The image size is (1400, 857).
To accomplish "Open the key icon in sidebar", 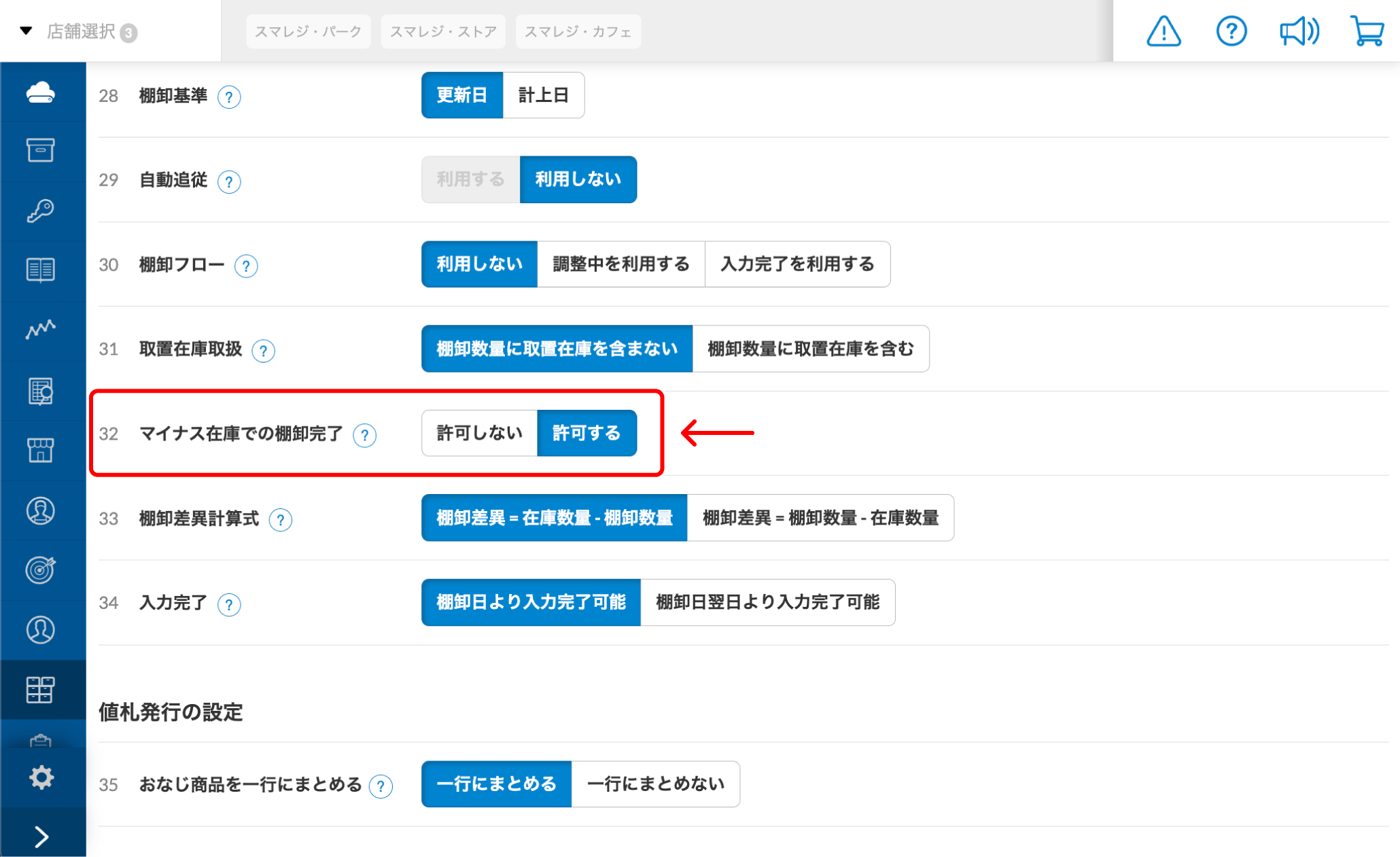I will (x=41, y=211).
